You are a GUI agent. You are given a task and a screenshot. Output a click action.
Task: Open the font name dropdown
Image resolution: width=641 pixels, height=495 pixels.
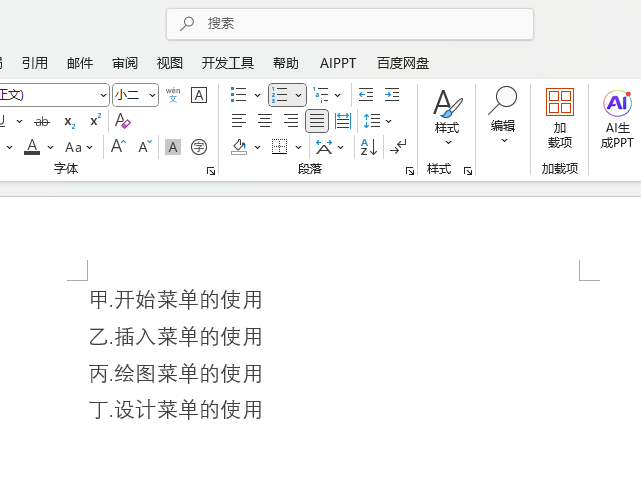coord(103,95)
